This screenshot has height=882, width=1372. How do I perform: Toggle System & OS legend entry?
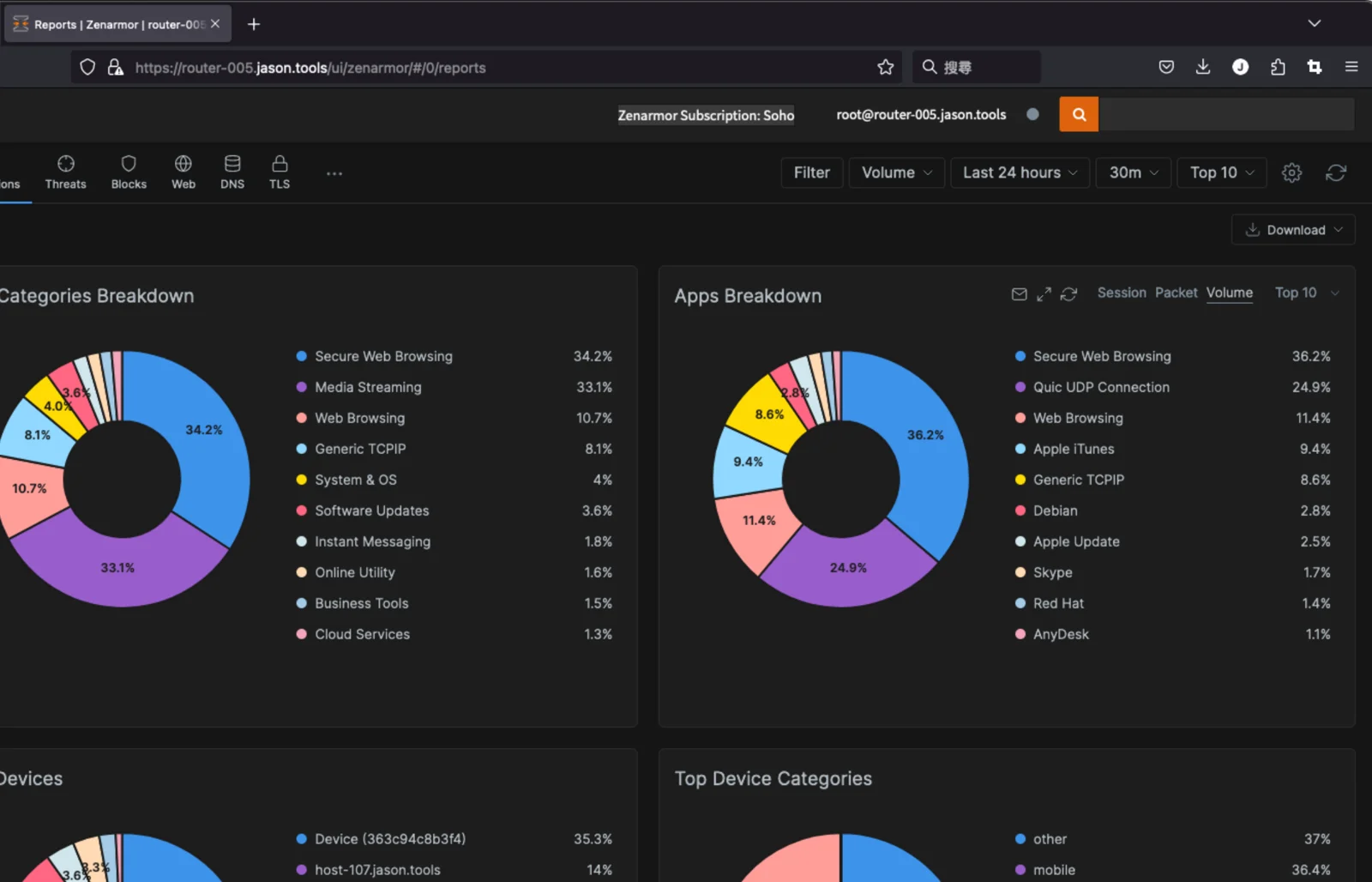(x=454, y=480)
